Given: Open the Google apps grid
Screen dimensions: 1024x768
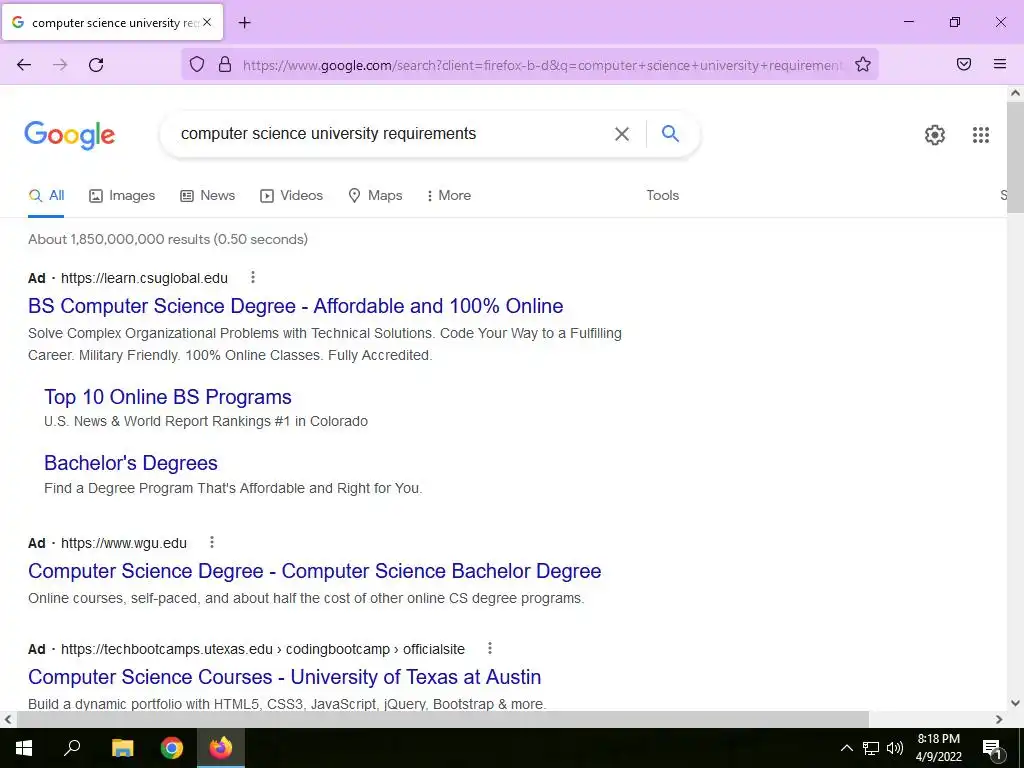Looking at the screenshot, I should click(981, 135).
